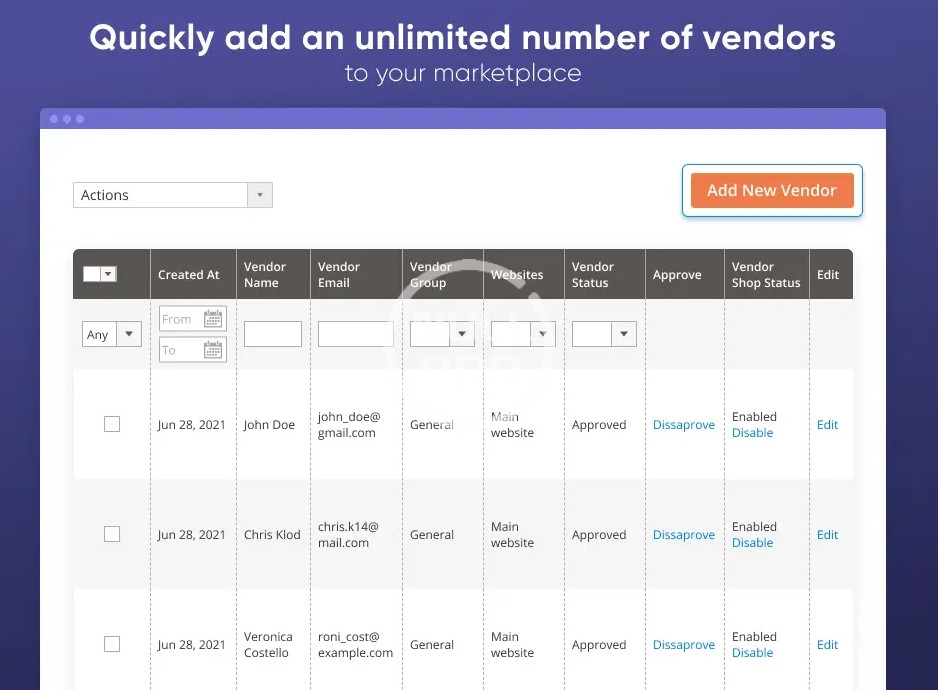Check the Veronica Costello row checkbox
Viewport: 938px width, 690px height.
112,644
